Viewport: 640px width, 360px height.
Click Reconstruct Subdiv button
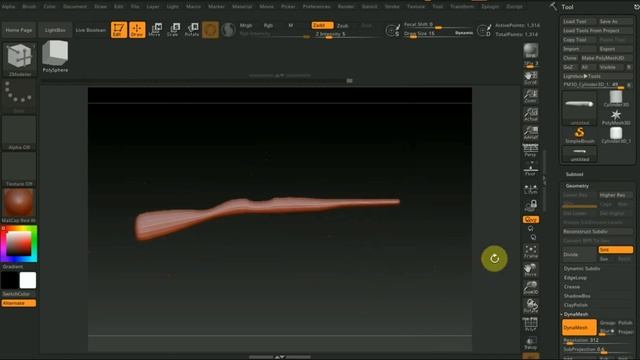pyautogui.click(x=597, y=231)
